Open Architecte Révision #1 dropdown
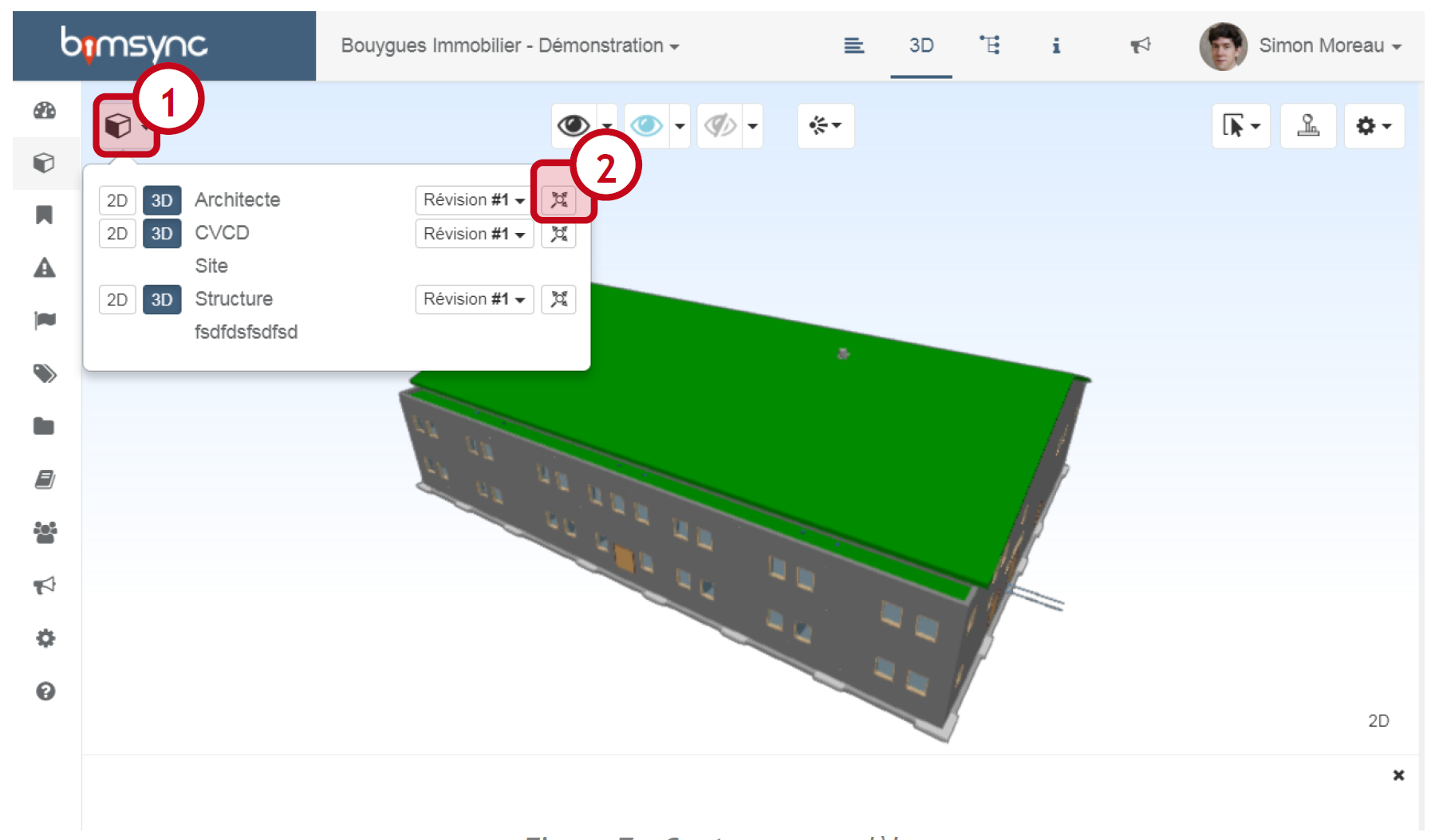 tap(475, 200)
